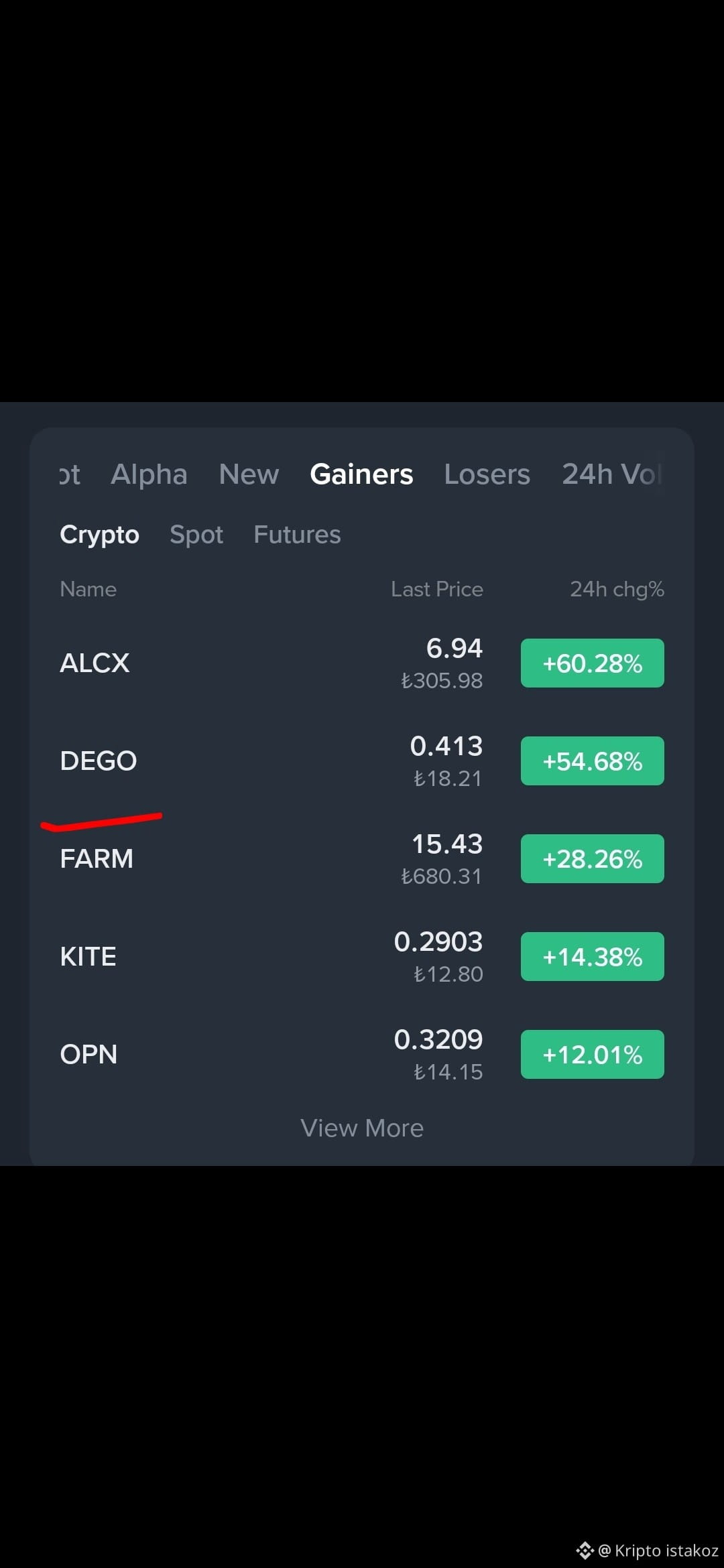Tap the +28.26% change badge
Viewport: 724px width, 1568px height.
tap(593, 859)
